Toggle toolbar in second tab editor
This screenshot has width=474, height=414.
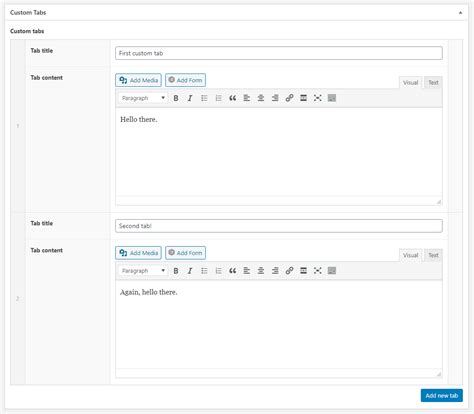tap(332, 271)
